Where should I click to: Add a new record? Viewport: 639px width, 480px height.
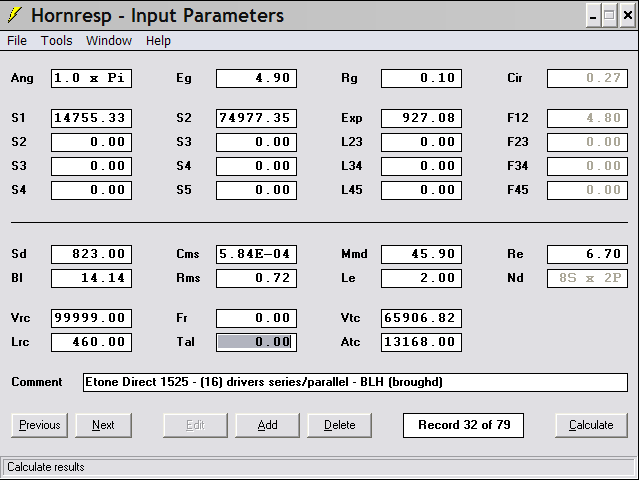click(267, 425)
